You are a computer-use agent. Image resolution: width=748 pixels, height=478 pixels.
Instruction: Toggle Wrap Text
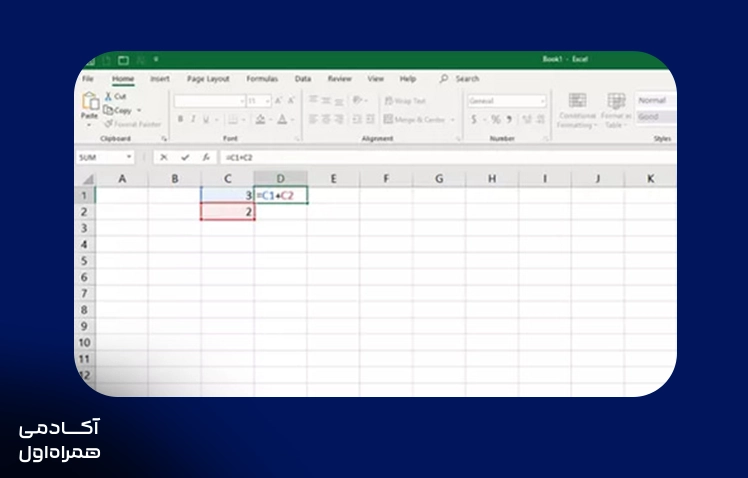pos(405,101)
